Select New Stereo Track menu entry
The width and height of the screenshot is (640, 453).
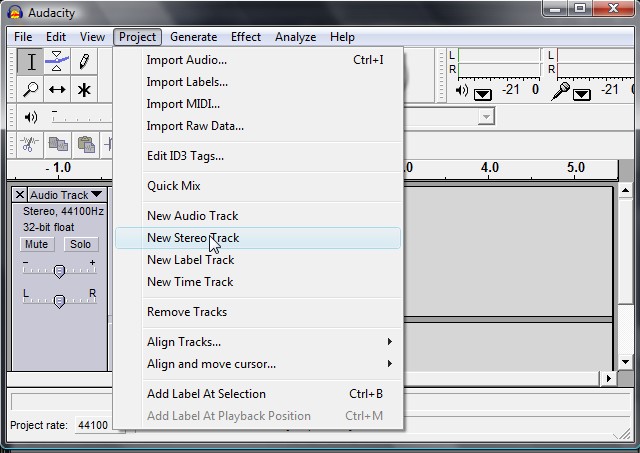[x=258, y=238]
